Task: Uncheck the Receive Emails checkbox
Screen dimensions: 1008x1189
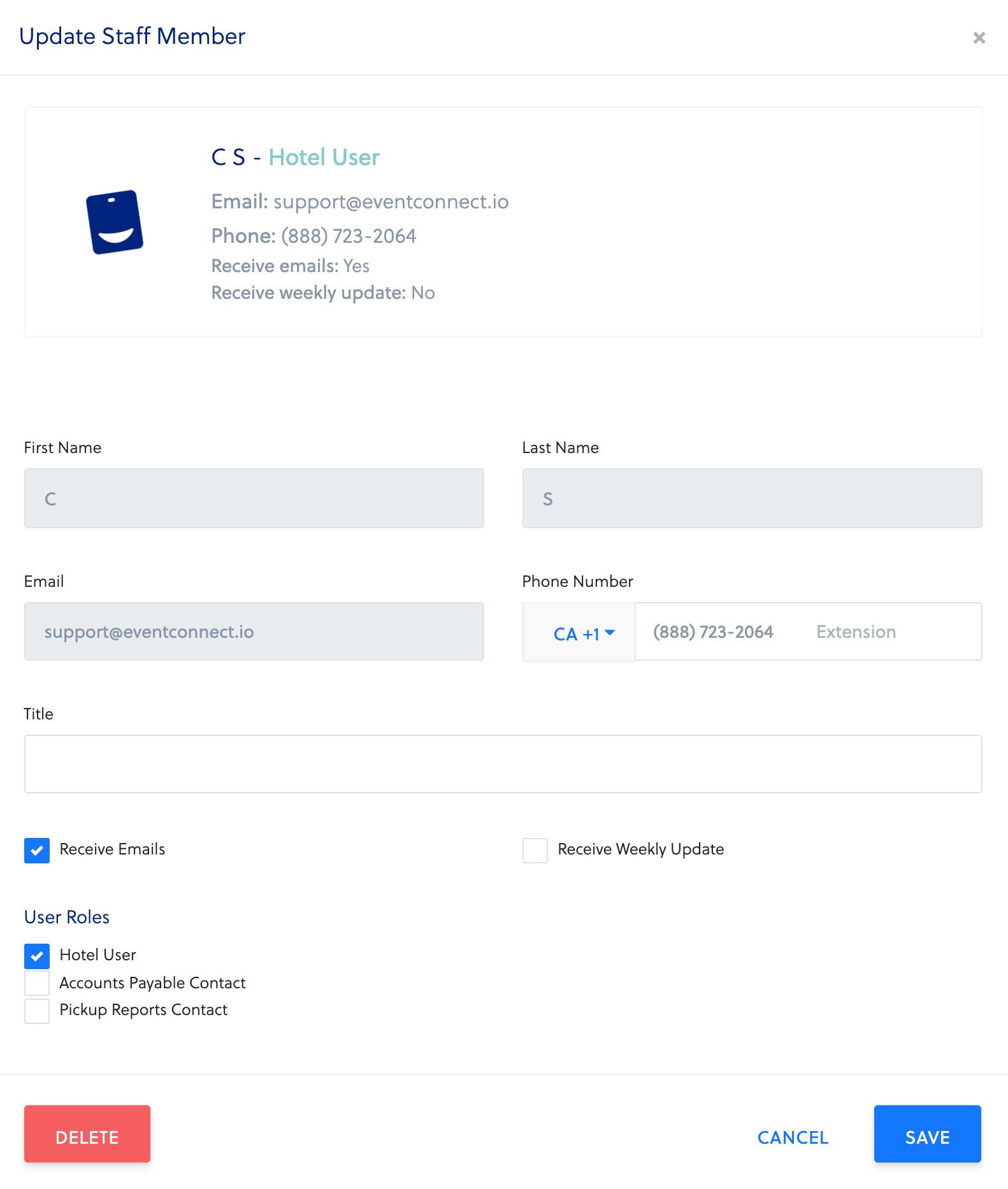Action: (37, 851)
